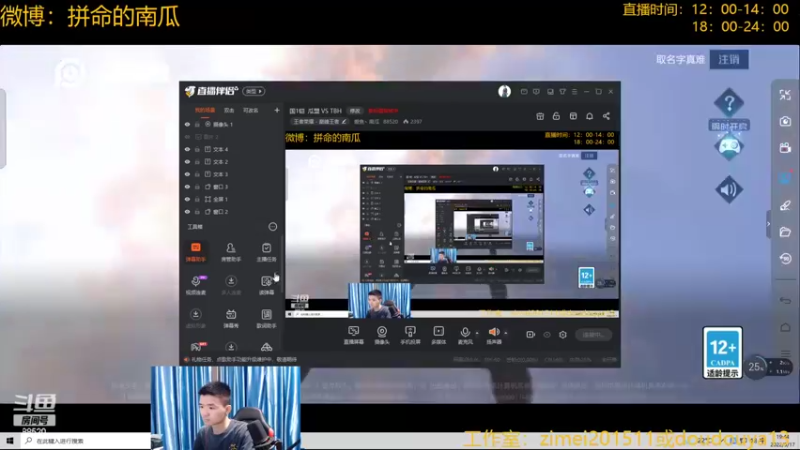Click the record video icon in bottom bar
This screenshot has height=450, width=800.
click(x=531, y=335)
